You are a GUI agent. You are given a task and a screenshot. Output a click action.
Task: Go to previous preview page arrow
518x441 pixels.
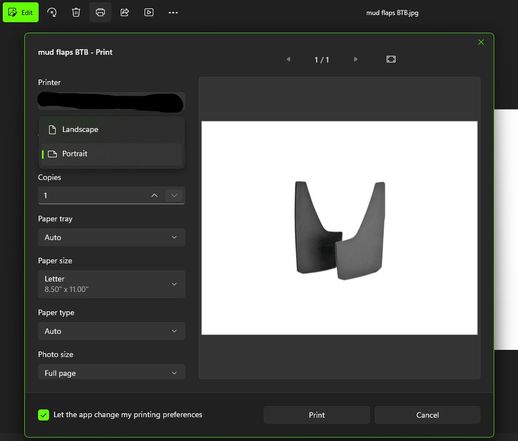point(288,59)
